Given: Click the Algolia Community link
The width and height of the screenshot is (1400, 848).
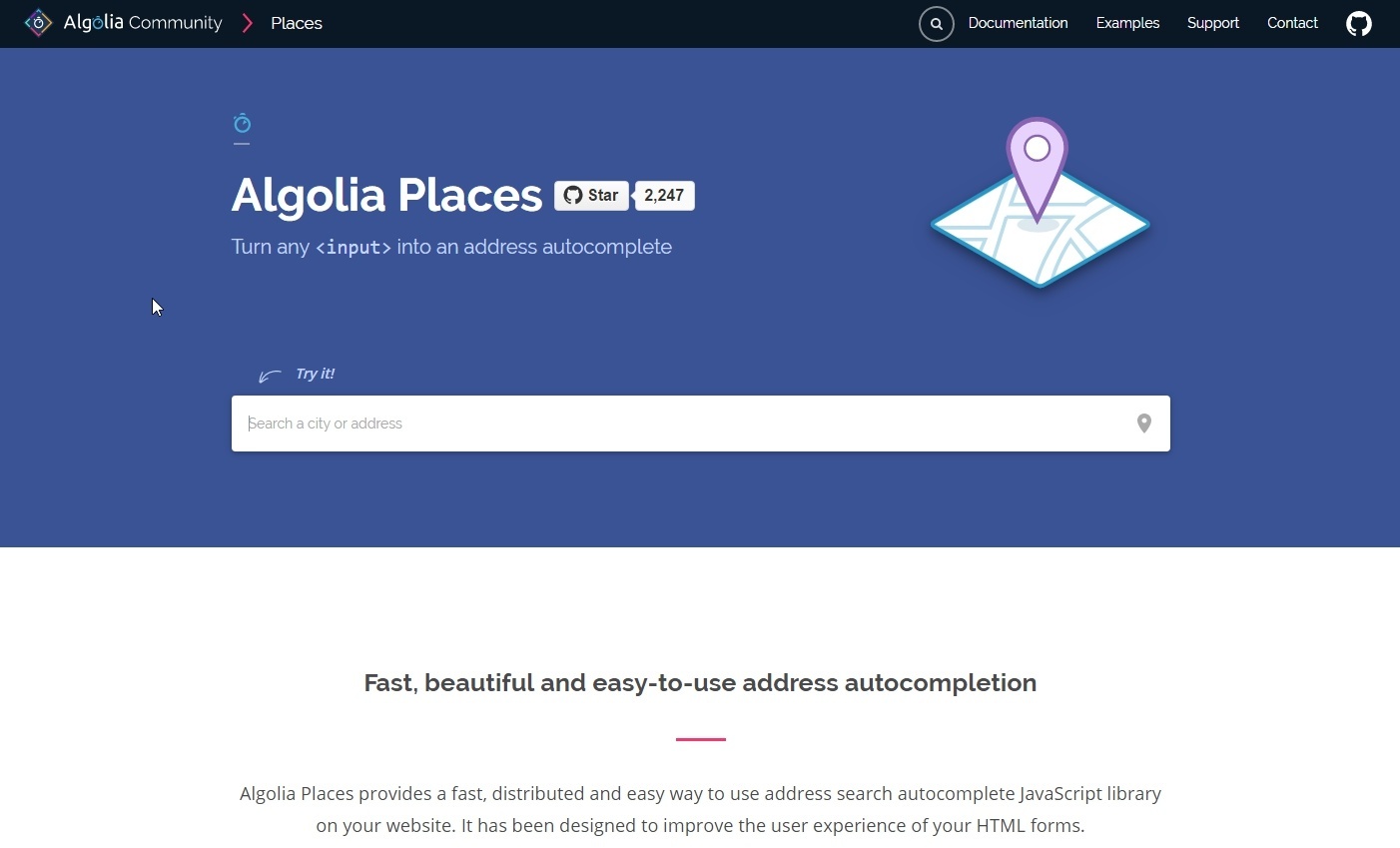Looking at the screenshot, I should pyautogui.click(x=143, y=23).
